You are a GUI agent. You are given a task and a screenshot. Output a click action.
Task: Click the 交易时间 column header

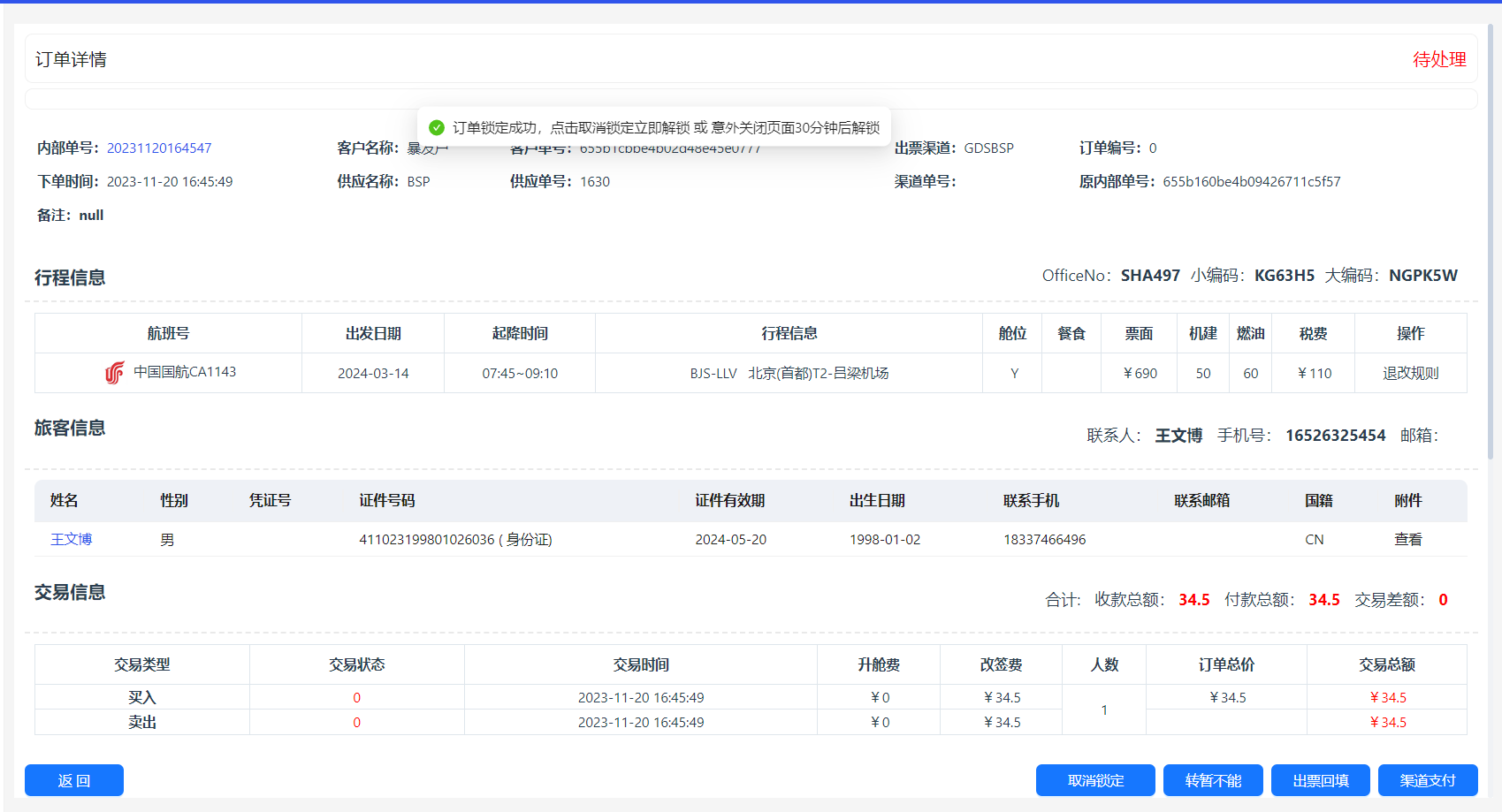coord(641,664)
